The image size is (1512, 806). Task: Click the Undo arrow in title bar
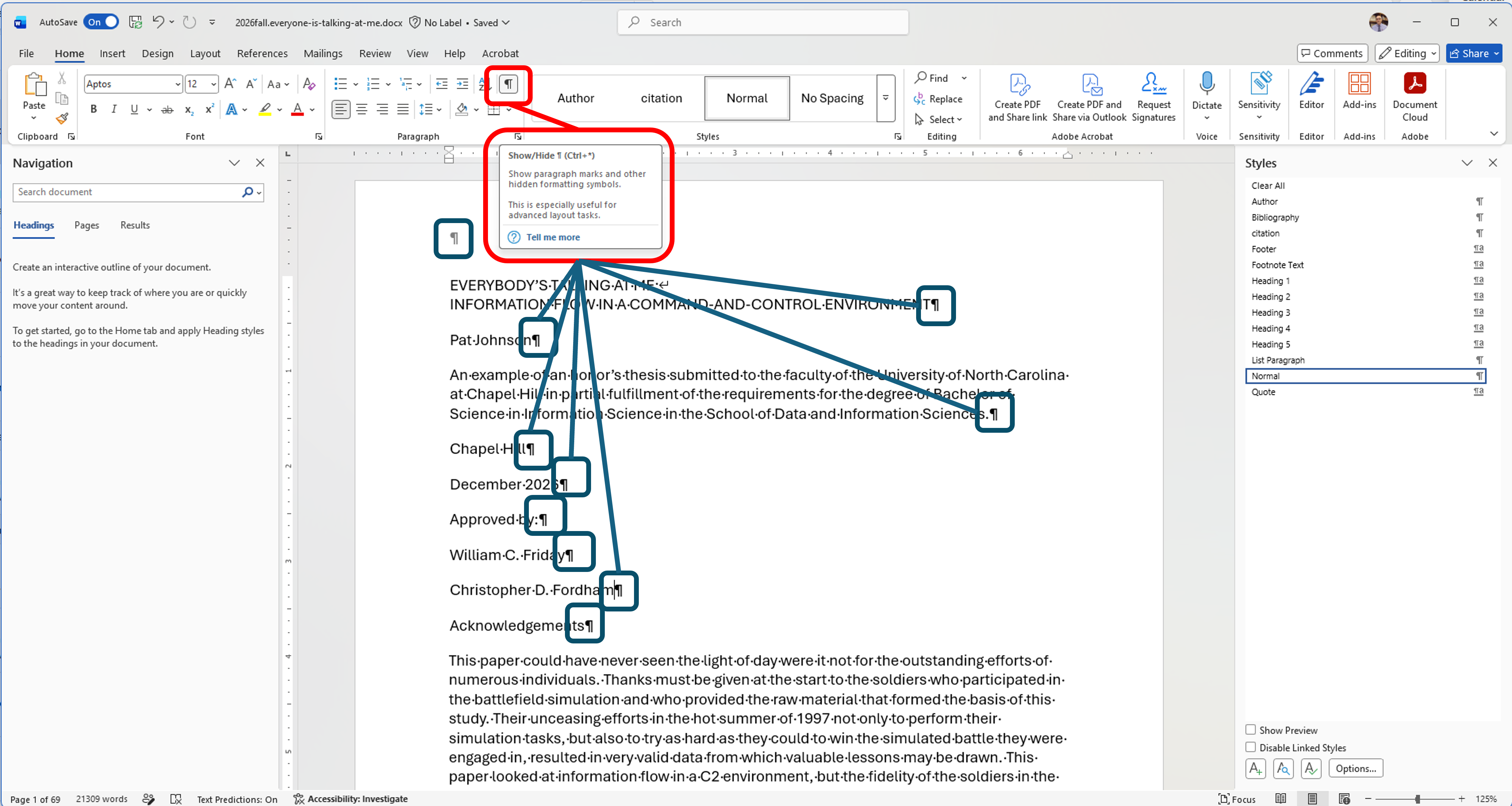158,22
